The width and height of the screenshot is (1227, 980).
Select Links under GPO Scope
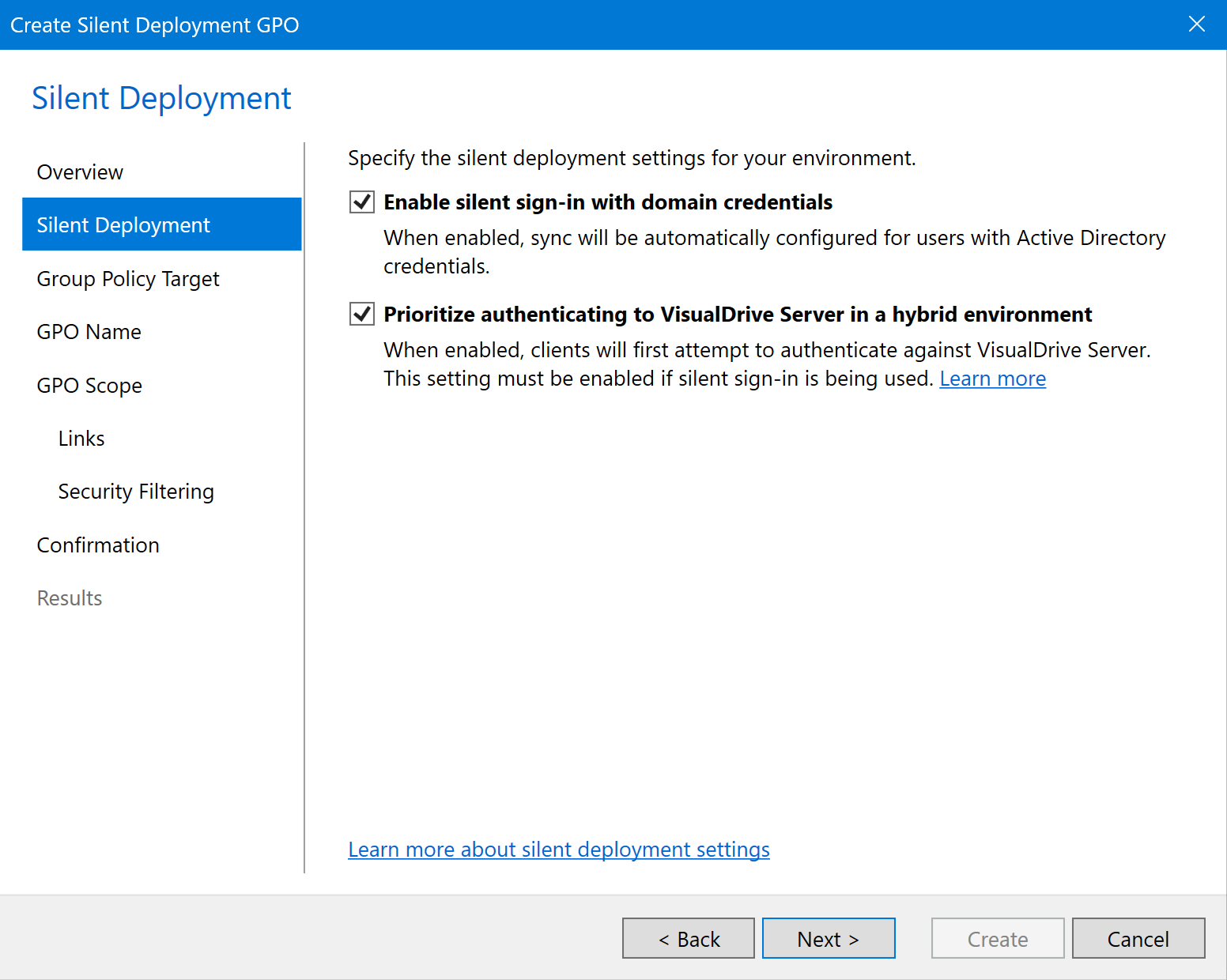[x=81, y=439]
